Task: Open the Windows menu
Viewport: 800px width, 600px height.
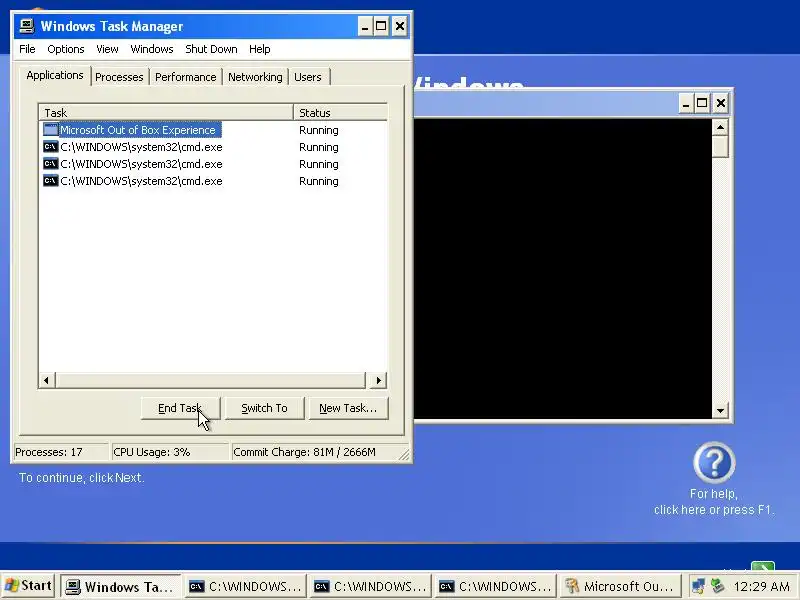Action: click(152, 49)
